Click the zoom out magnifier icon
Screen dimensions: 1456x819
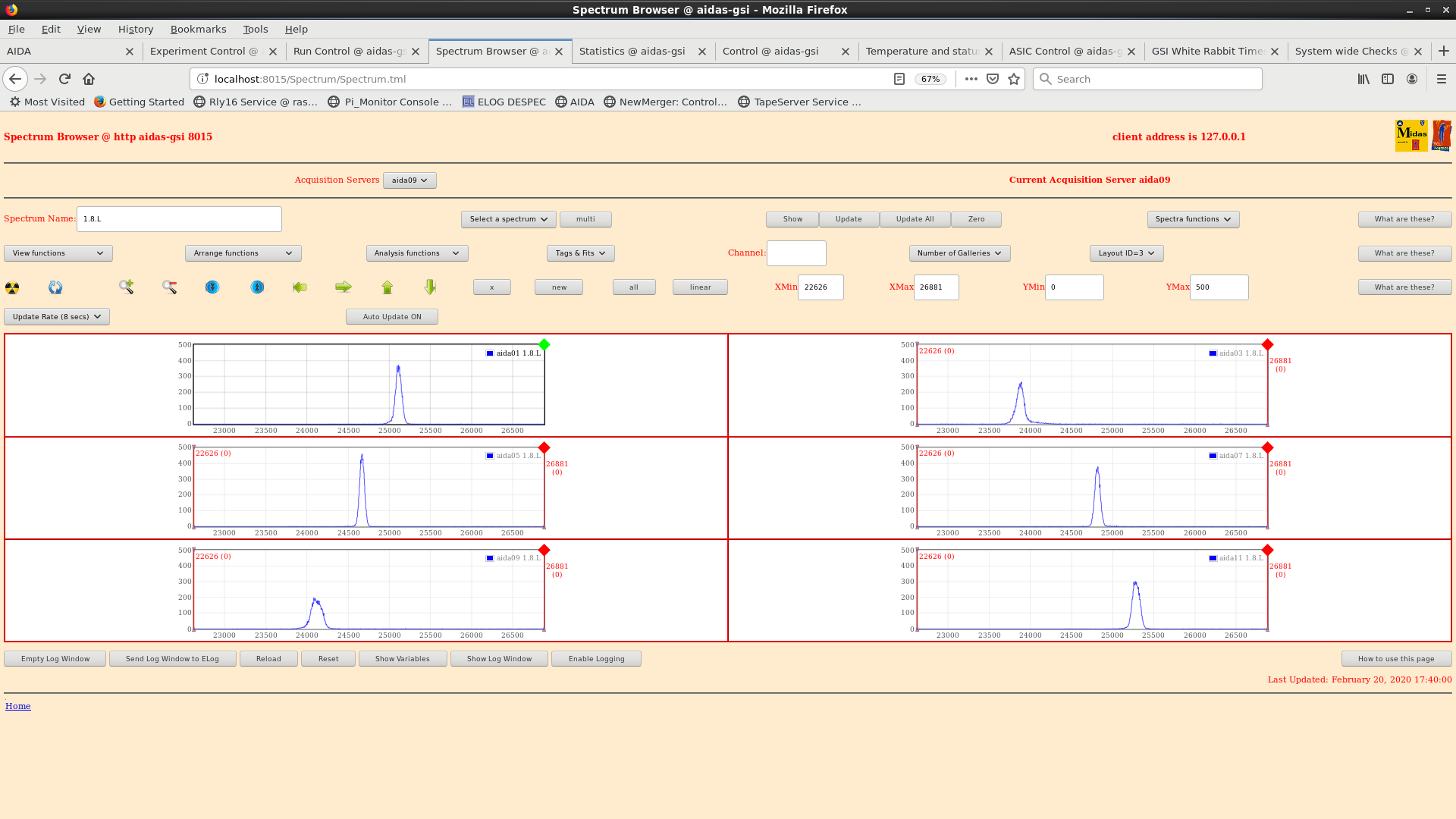click(x=169, y=287)
